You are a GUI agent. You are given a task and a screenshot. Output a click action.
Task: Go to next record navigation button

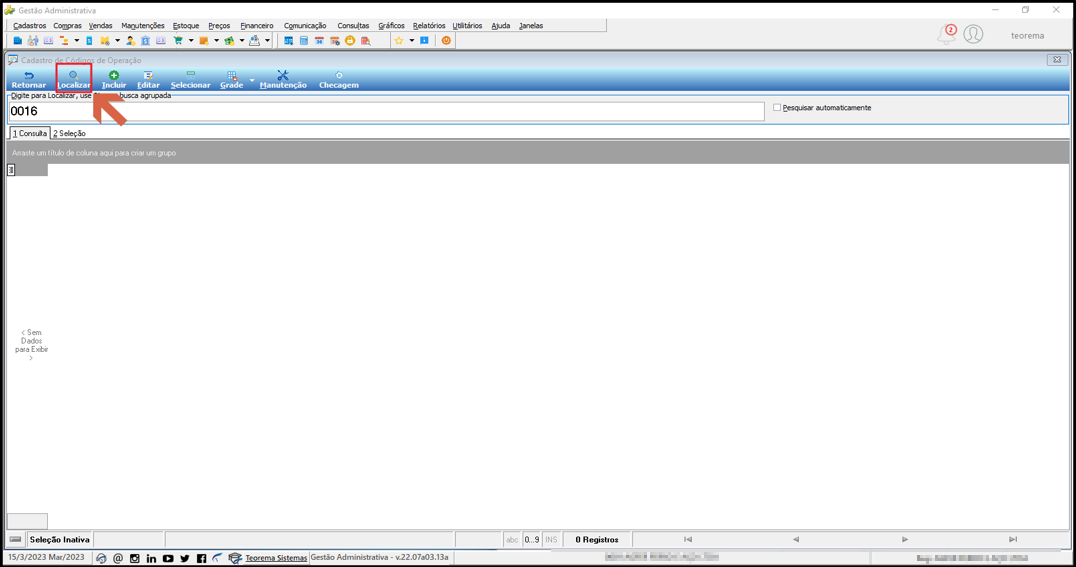[x=904, y=540]
